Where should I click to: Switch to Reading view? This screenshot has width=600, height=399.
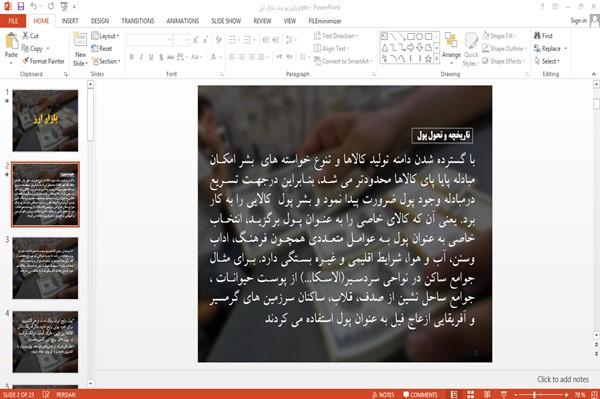tap(487, 394)
